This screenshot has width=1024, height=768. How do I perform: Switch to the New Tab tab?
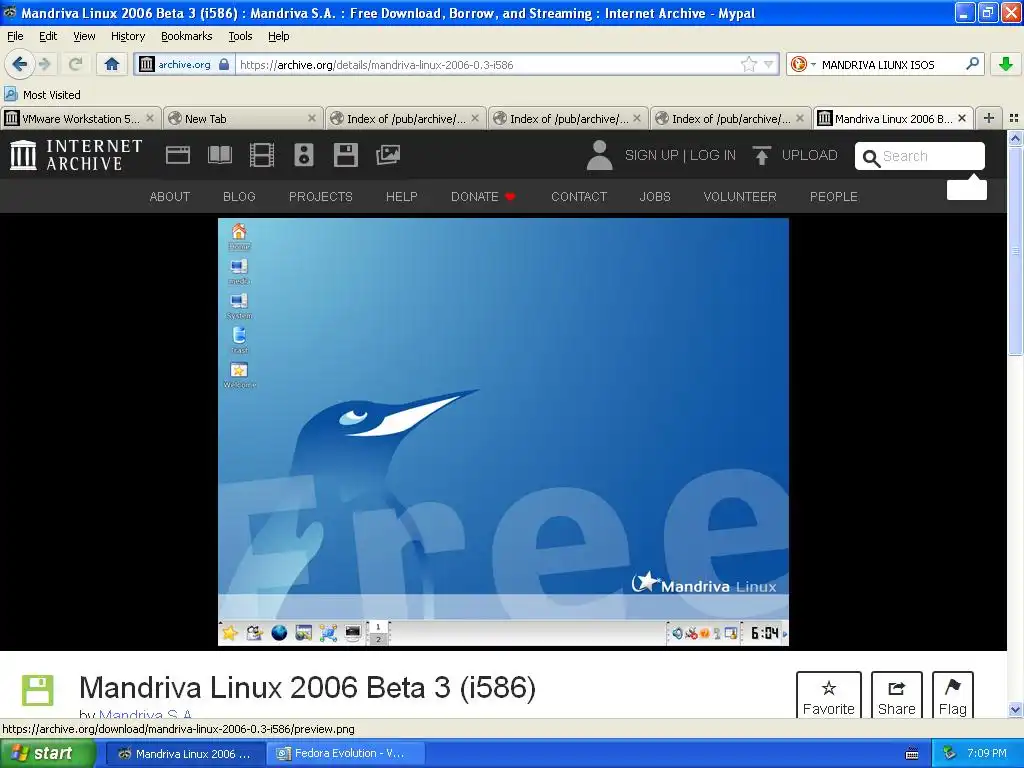(242, 118)
